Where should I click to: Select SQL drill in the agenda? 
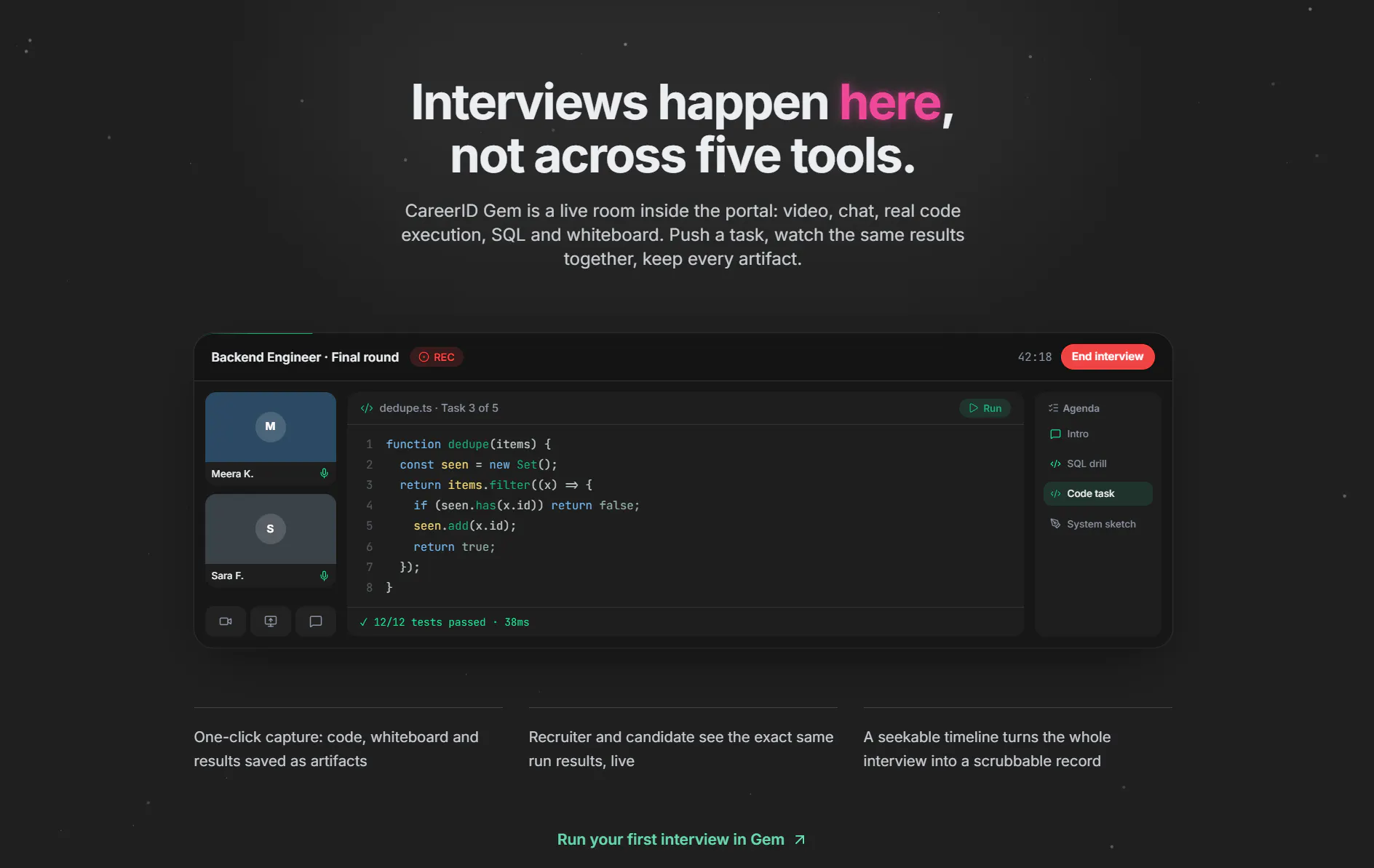click(x=1097, y=463)
